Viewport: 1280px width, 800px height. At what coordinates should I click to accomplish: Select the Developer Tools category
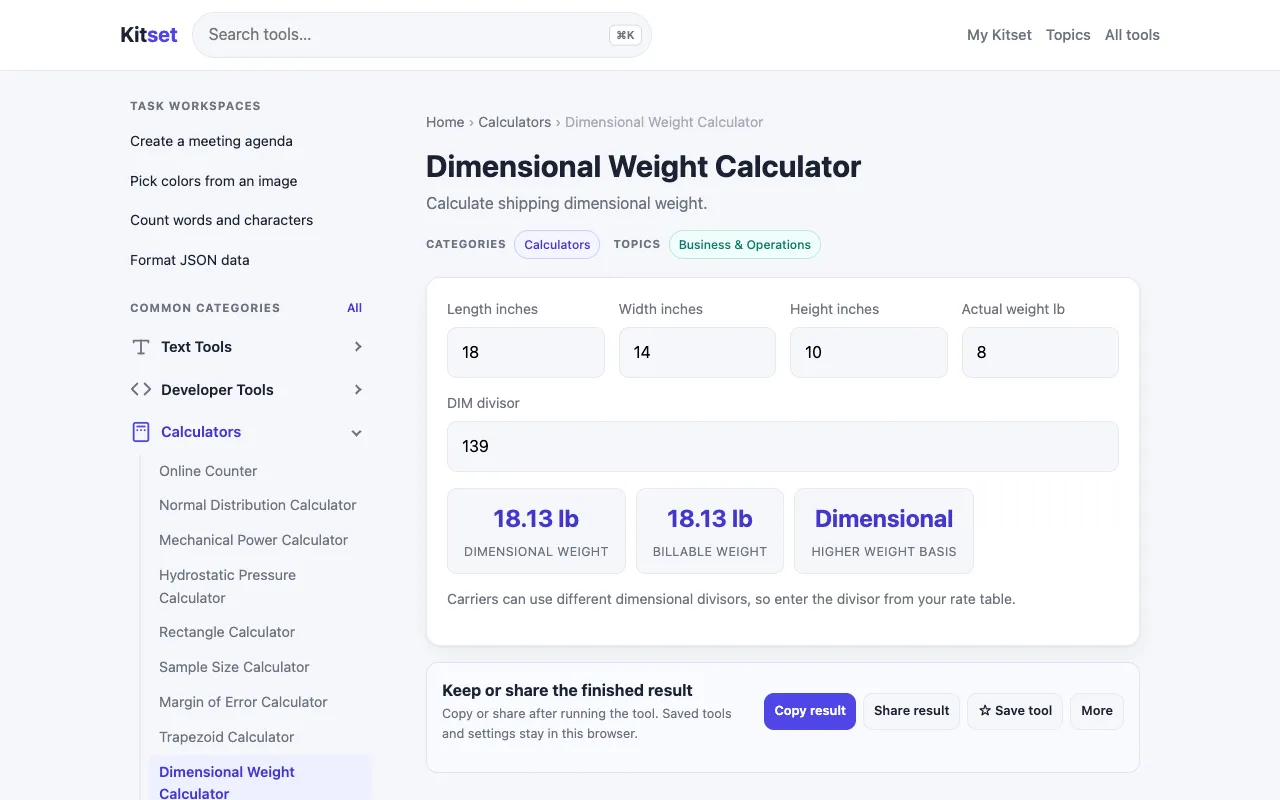pos(217,390)
